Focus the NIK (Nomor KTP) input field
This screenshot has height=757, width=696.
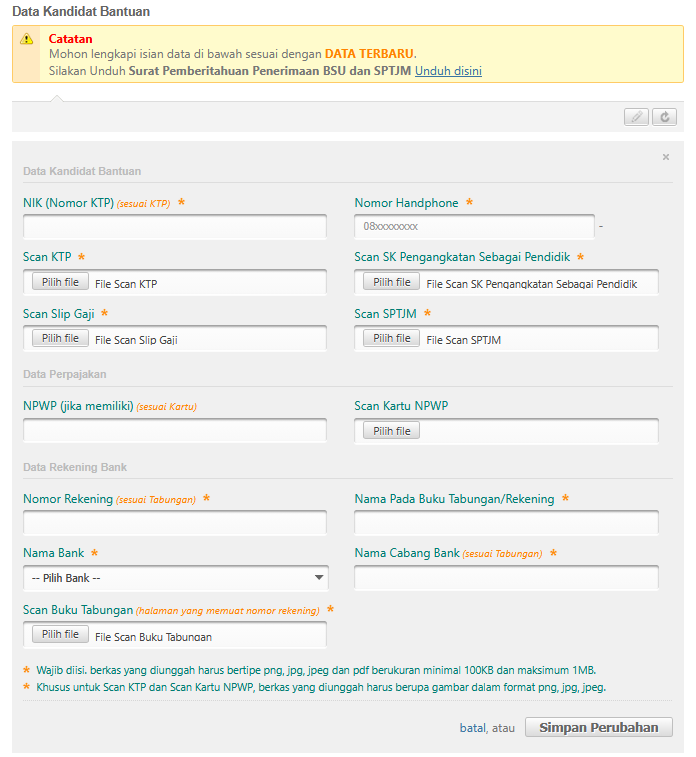click(175, 227)
